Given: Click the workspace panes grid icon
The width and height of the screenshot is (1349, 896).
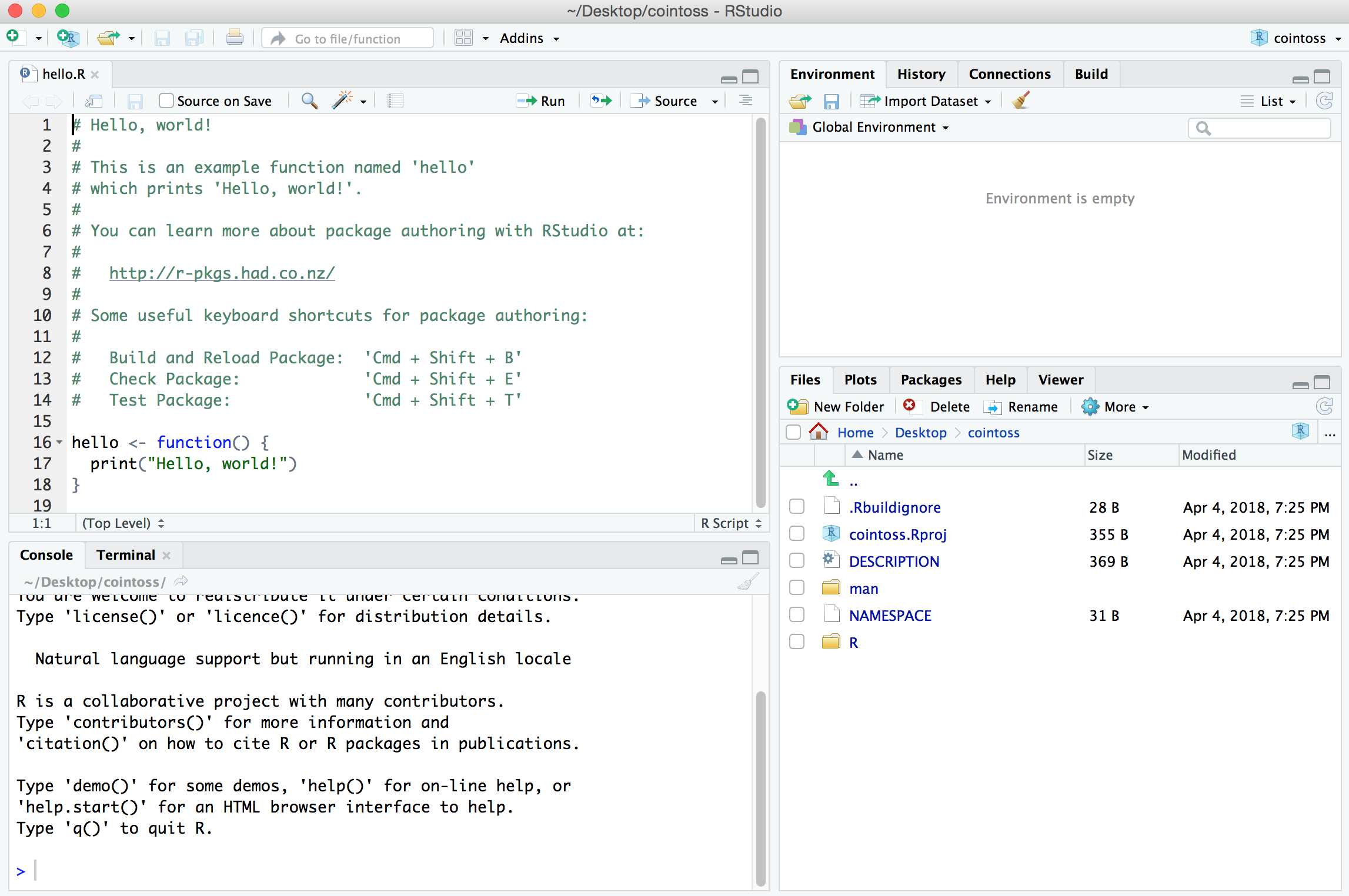Looking at the screenshot, I should tap(463, 38).
